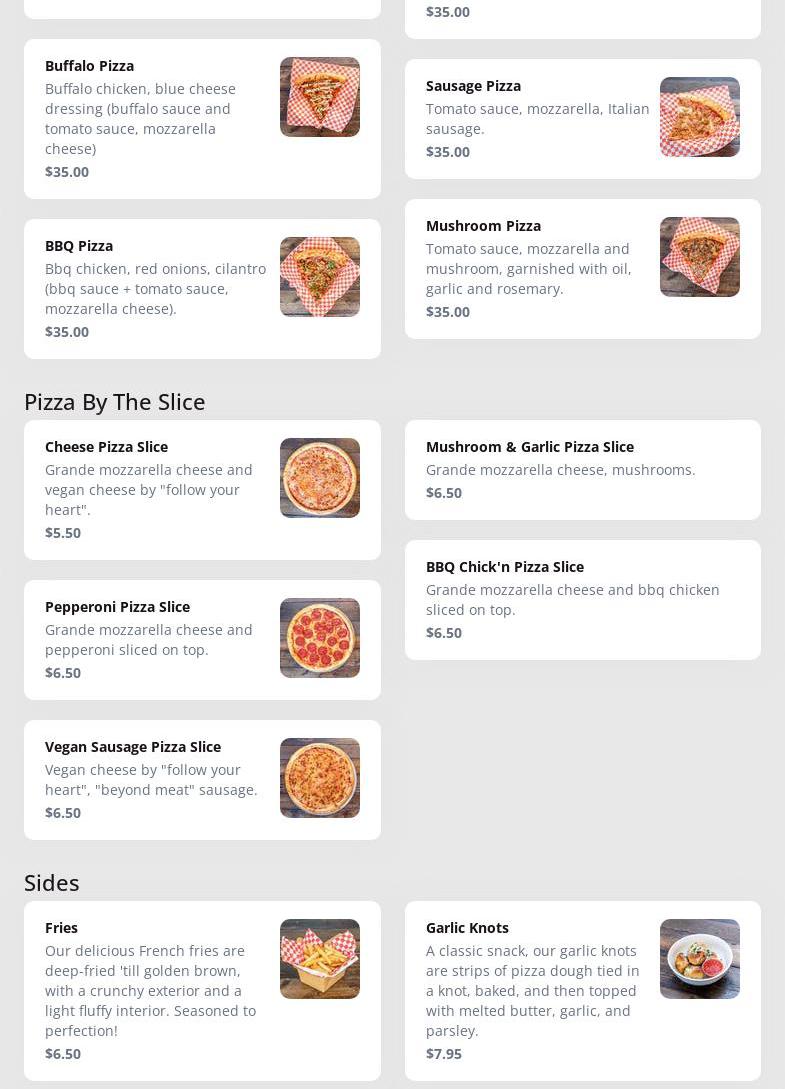Select the Sausage Pizza photo
785x1089 pixels.
[700, 117]
